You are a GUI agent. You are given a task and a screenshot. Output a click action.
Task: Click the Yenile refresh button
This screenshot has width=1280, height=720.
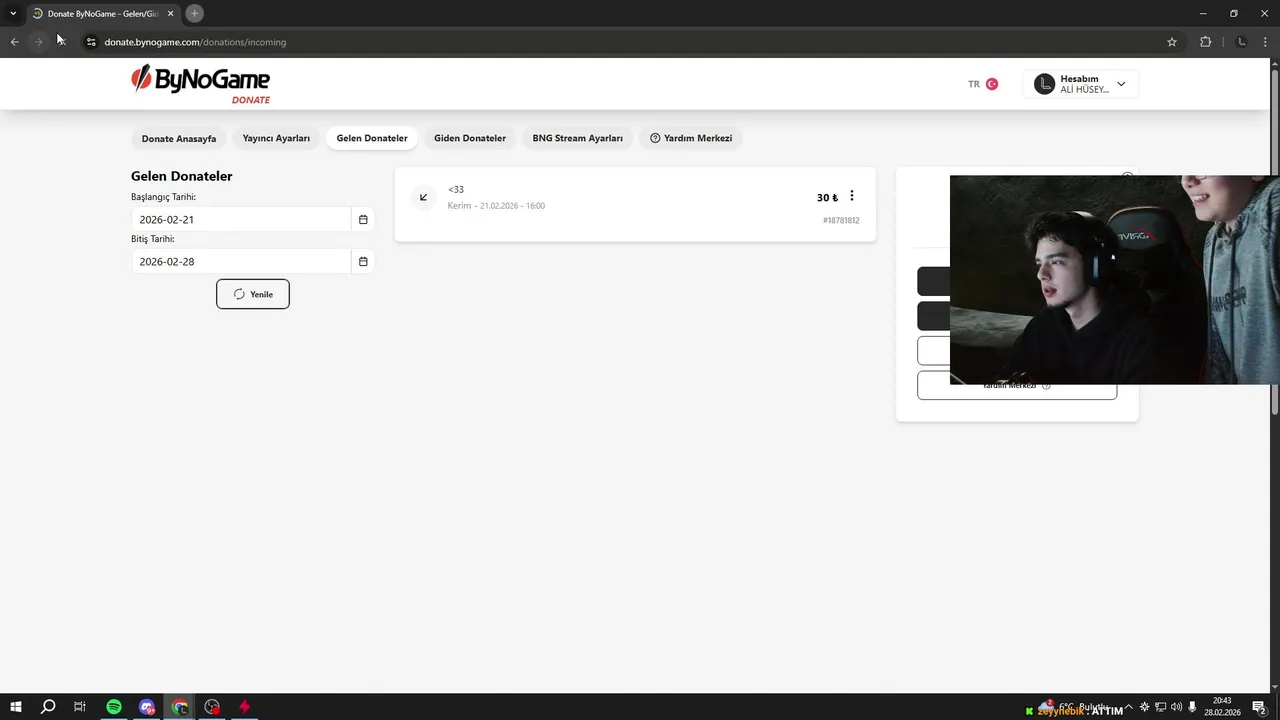tap(253, 294)
